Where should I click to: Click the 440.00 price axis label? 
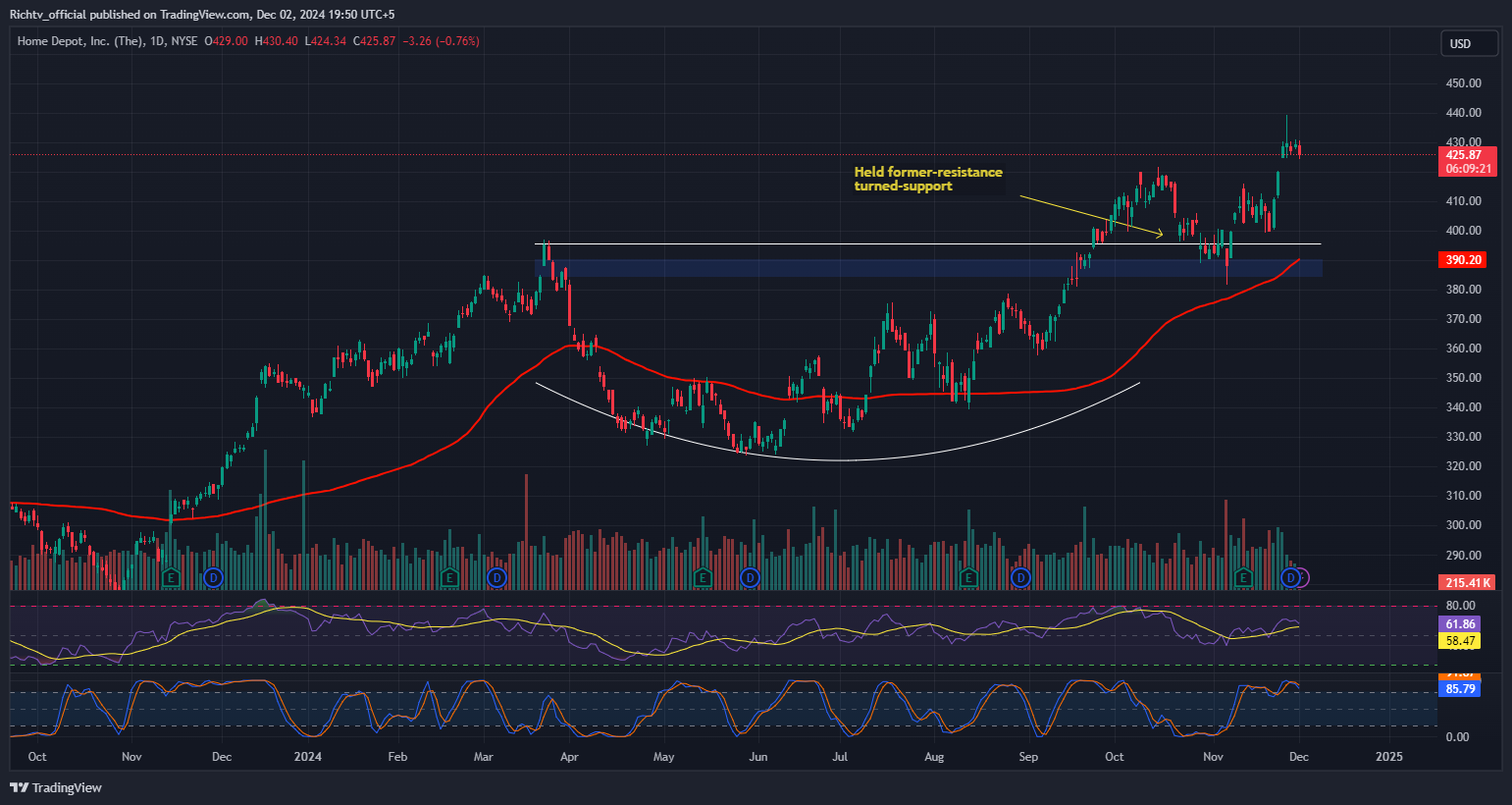(x=1463, y=113)
